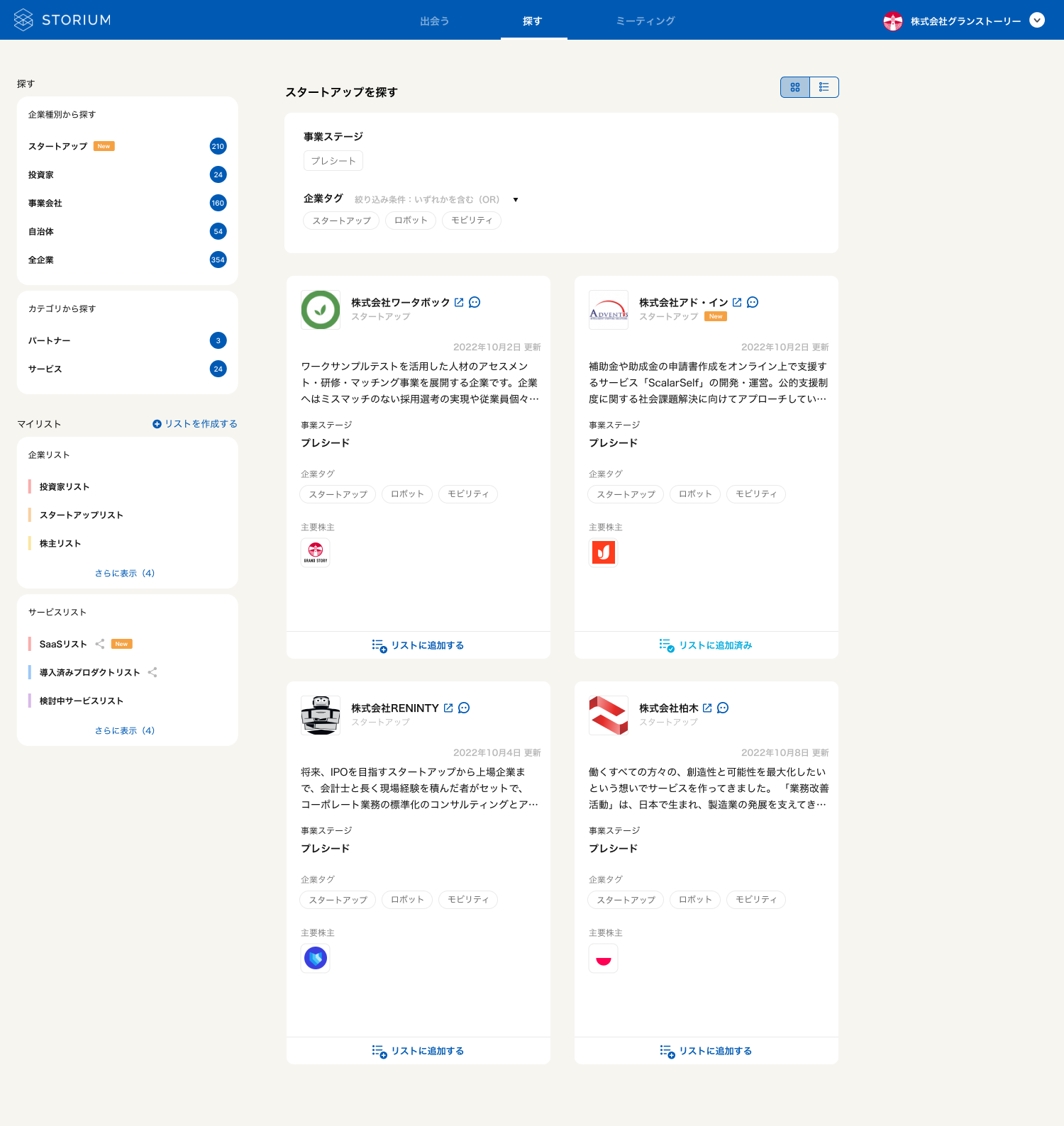The image size is (1064, 1126).
Task: Click 株式会社柏木 red logo
Action: (x=609, y=715)
